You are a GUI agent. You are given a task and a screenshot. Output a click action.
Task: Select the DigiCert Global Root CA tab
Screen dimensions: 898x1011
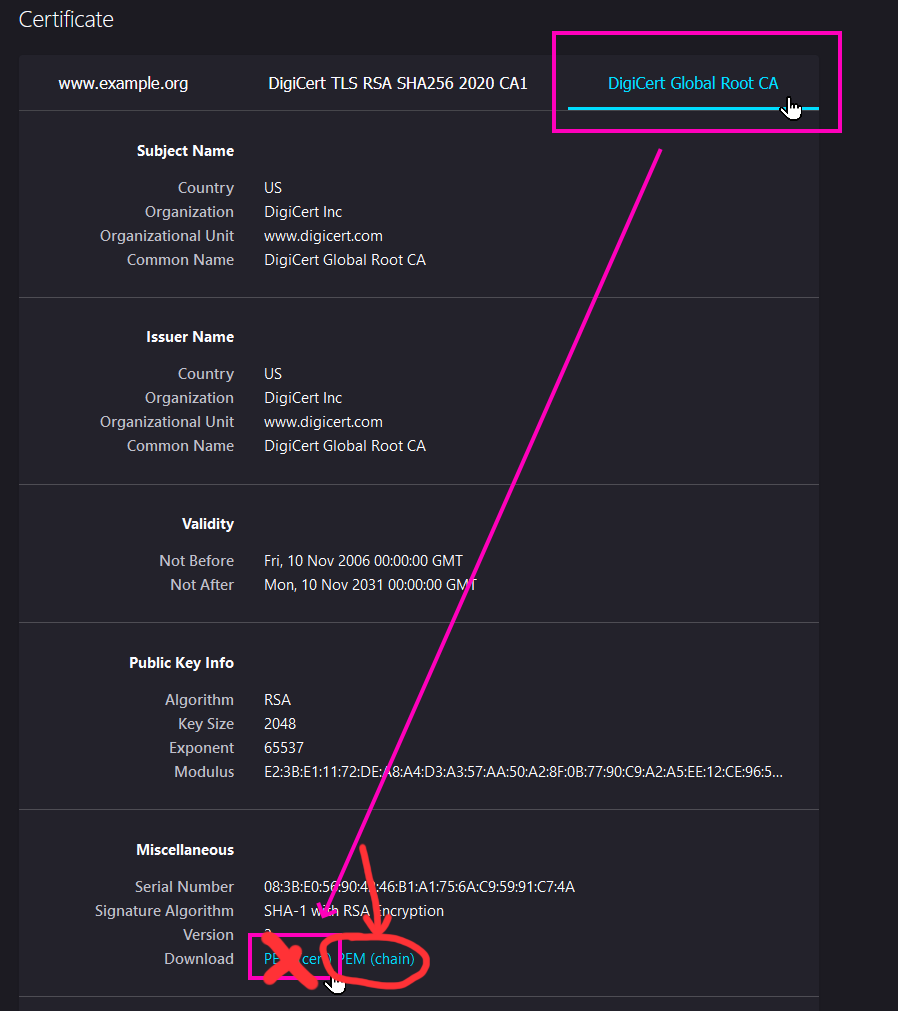693,83
